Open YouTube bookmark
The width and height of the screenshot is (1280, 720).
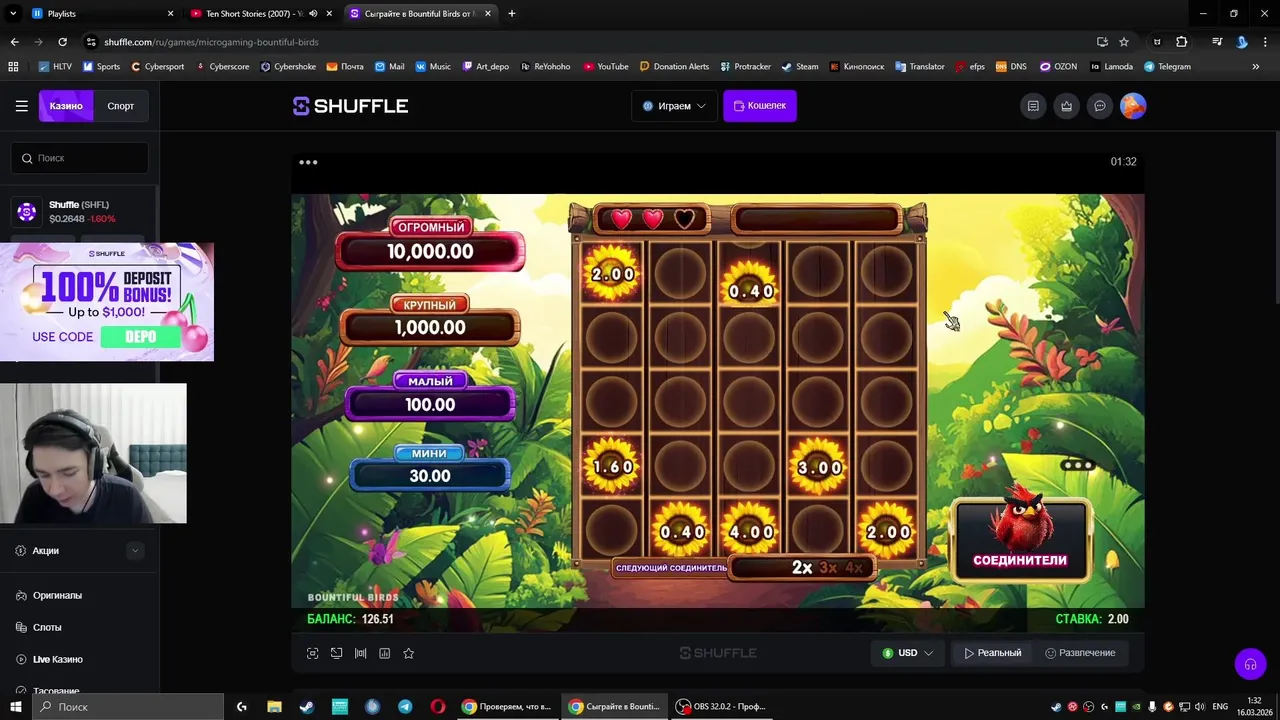606,67
